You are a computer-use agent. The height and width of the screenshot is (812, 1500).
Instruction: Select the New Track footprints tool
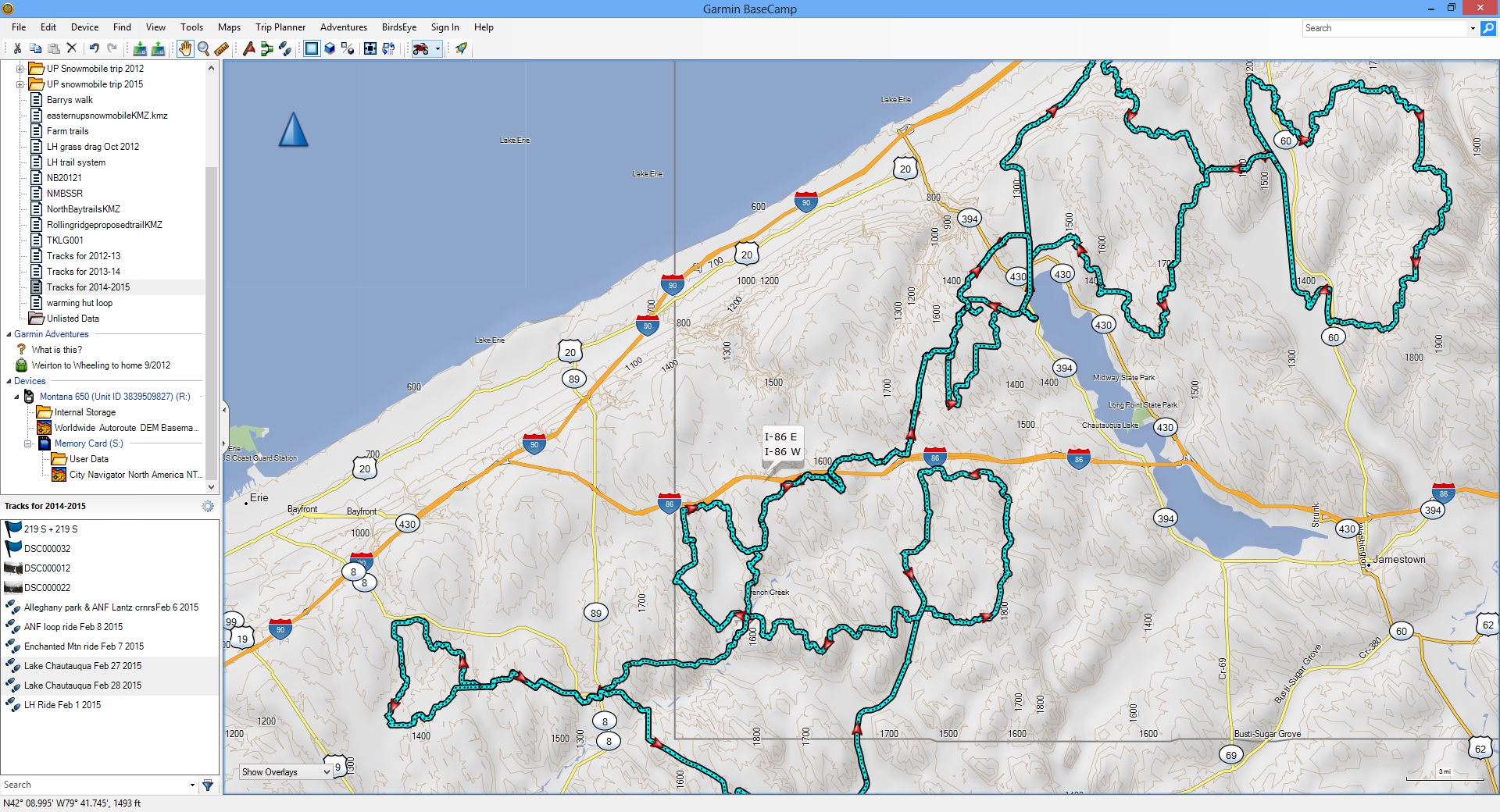coord(284,48)
